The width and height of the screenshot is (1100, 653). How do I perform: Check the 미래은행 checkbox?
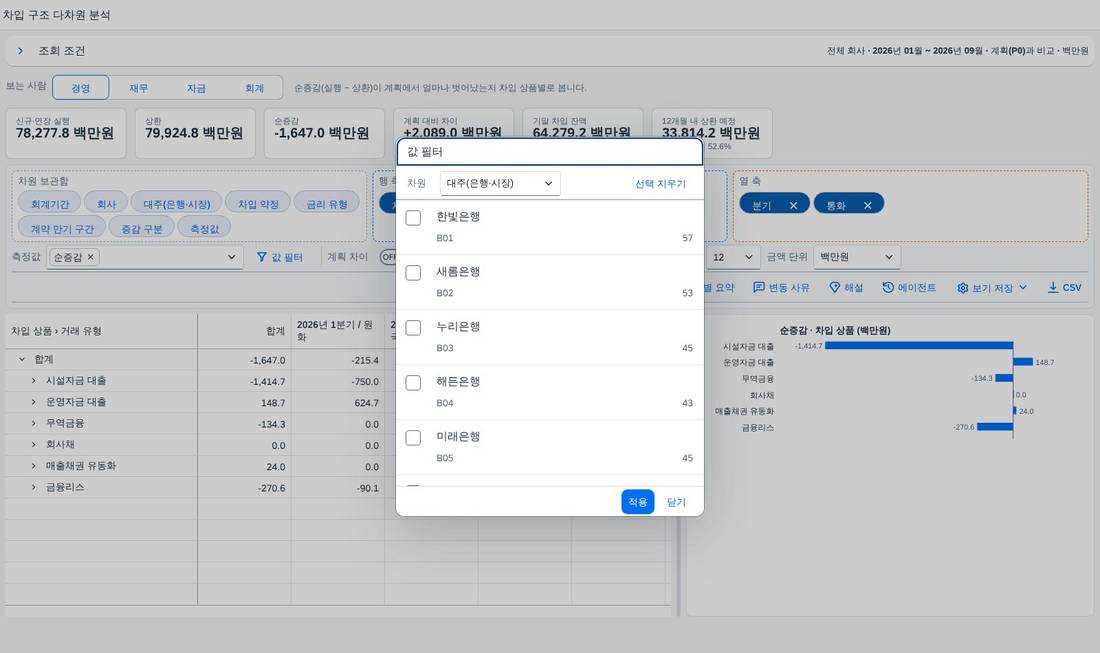pos(413,438)
